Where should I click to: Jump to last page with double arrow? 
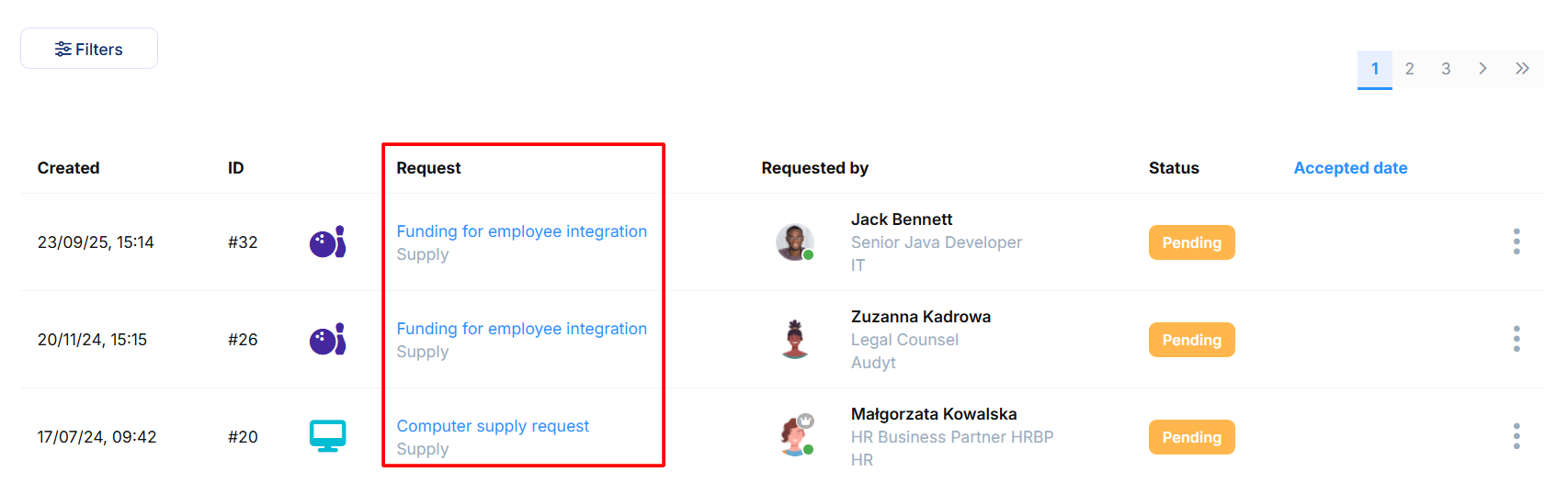click(1522, 69)
